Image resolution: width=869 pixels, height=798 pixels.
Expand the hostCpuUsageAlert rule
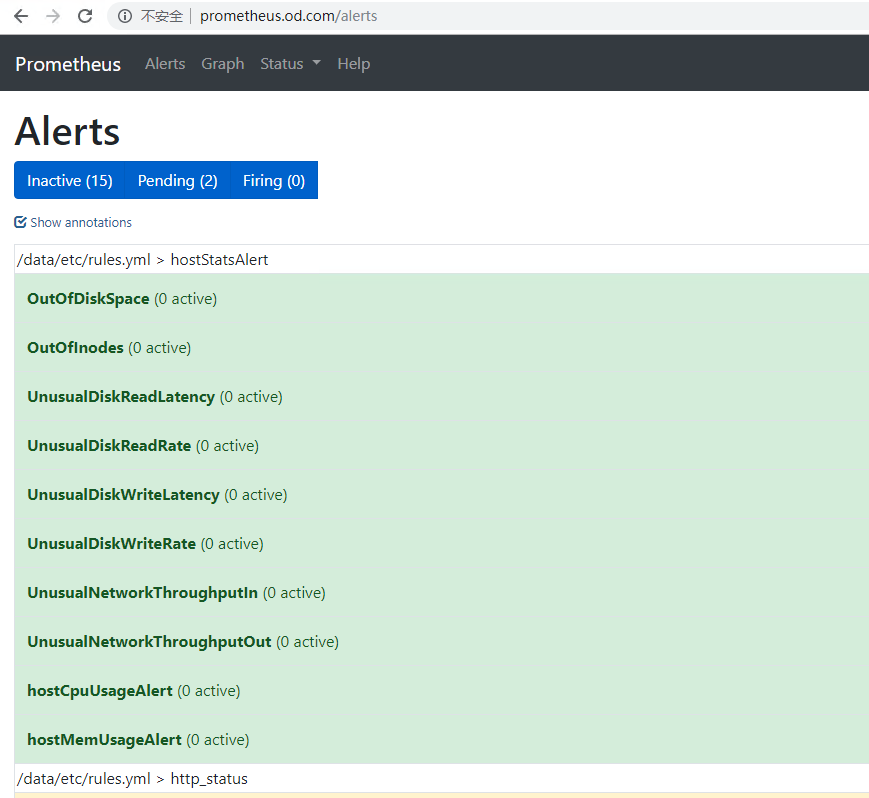tap(100, 691)
